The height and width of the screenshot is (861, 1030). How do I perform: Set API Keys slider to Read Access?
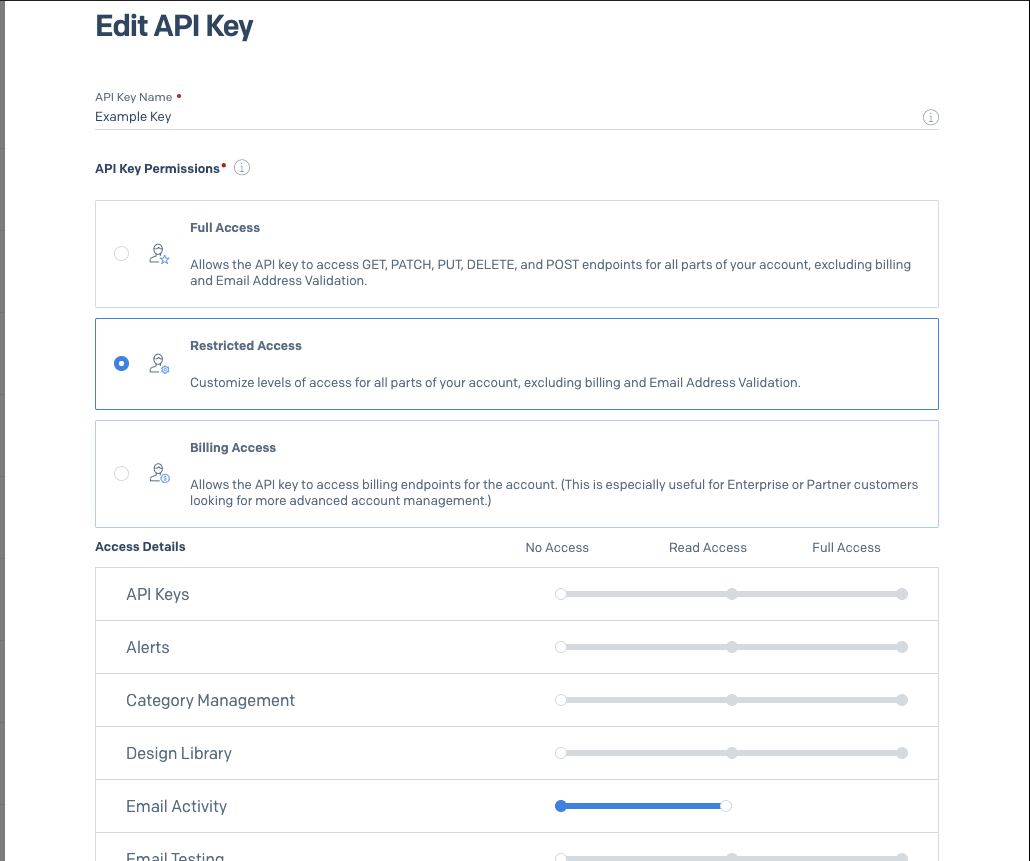732,594
